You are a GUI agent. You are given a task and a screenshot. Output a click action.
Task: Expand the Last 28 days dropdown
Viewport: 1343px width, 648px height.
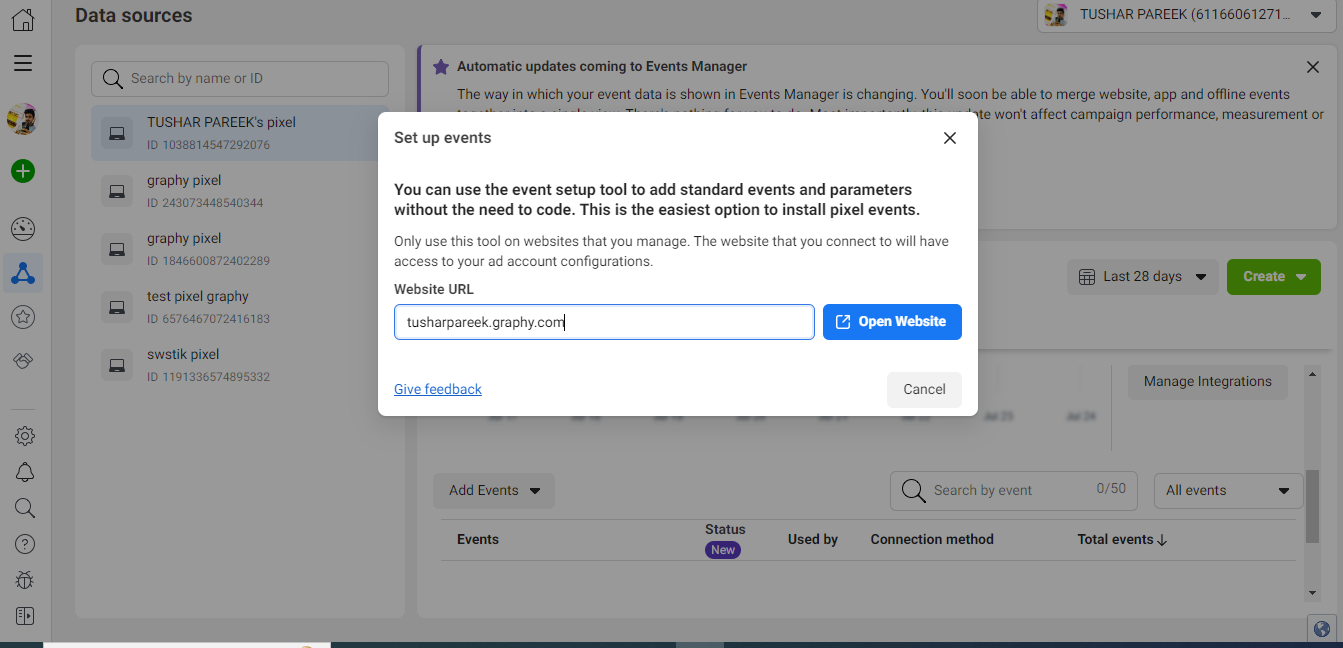pos(1142,277)
